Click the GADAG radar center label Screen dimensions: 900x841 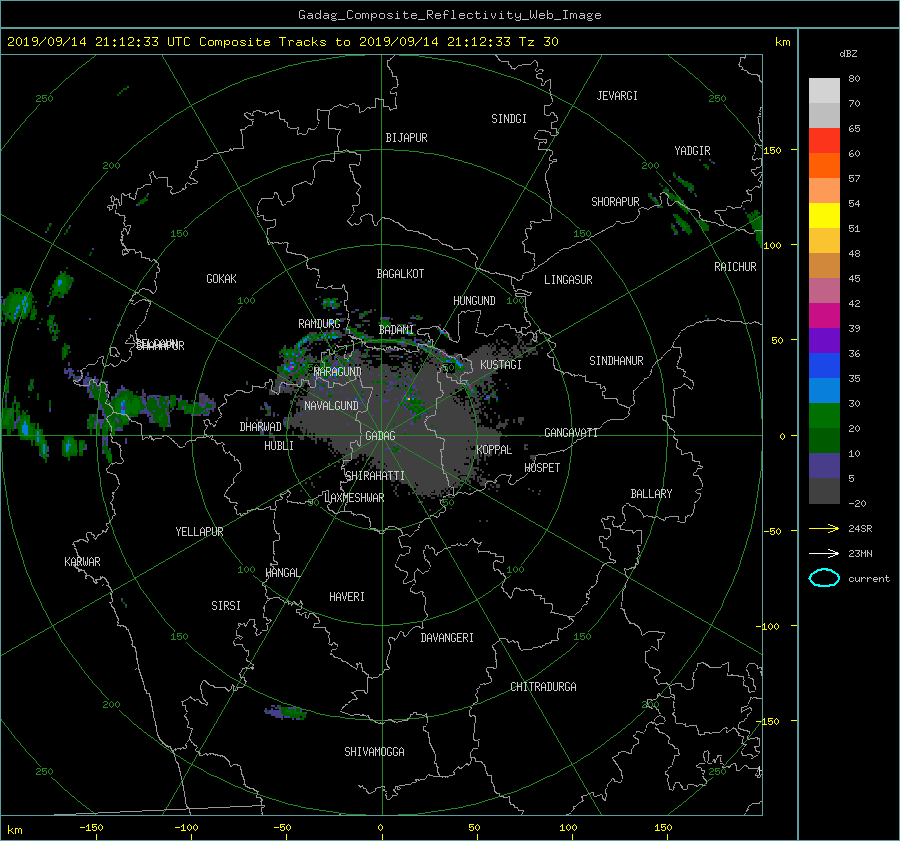coord(380,436)
